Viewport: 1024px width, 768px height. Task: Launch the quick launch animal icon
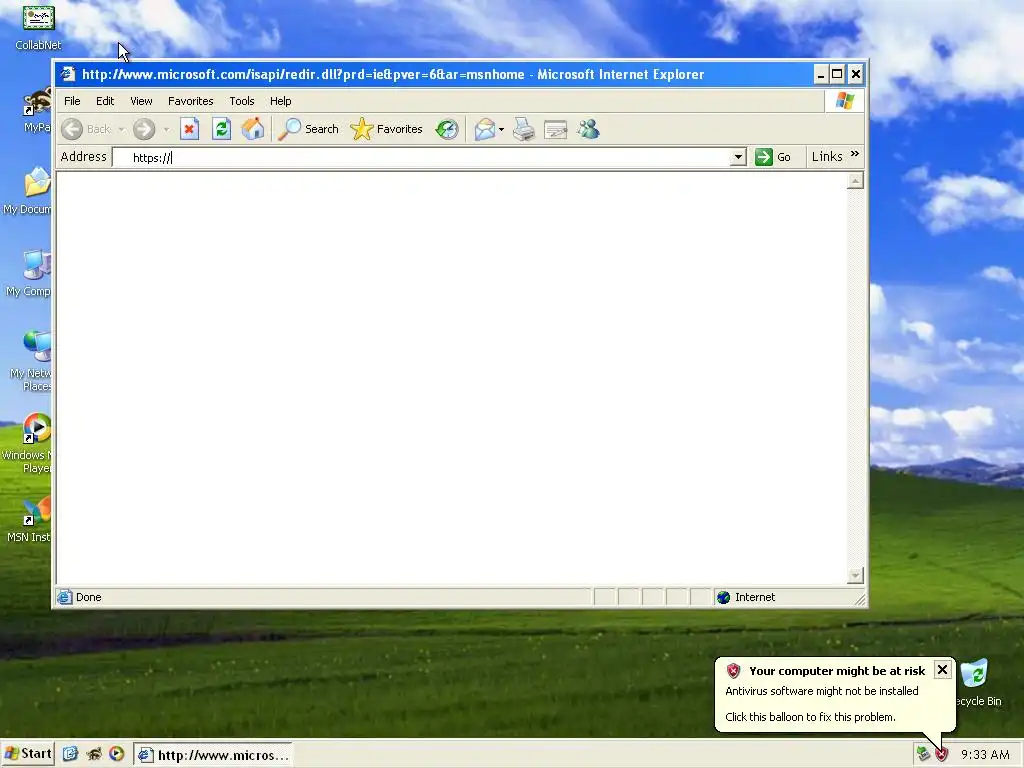[x=94, y=754]
